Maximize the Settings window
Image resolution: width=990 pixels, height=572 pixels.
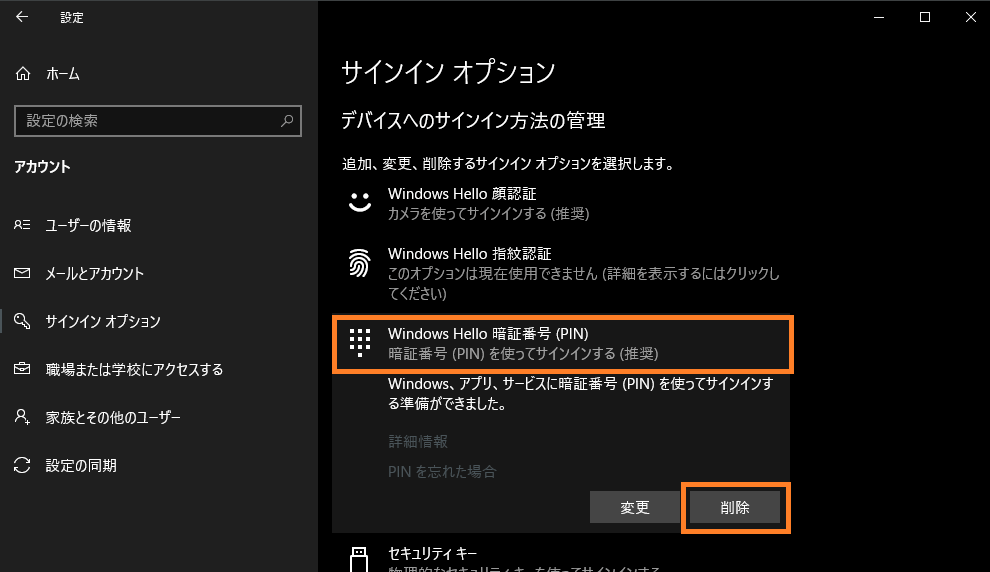click(x=925, y=17)
